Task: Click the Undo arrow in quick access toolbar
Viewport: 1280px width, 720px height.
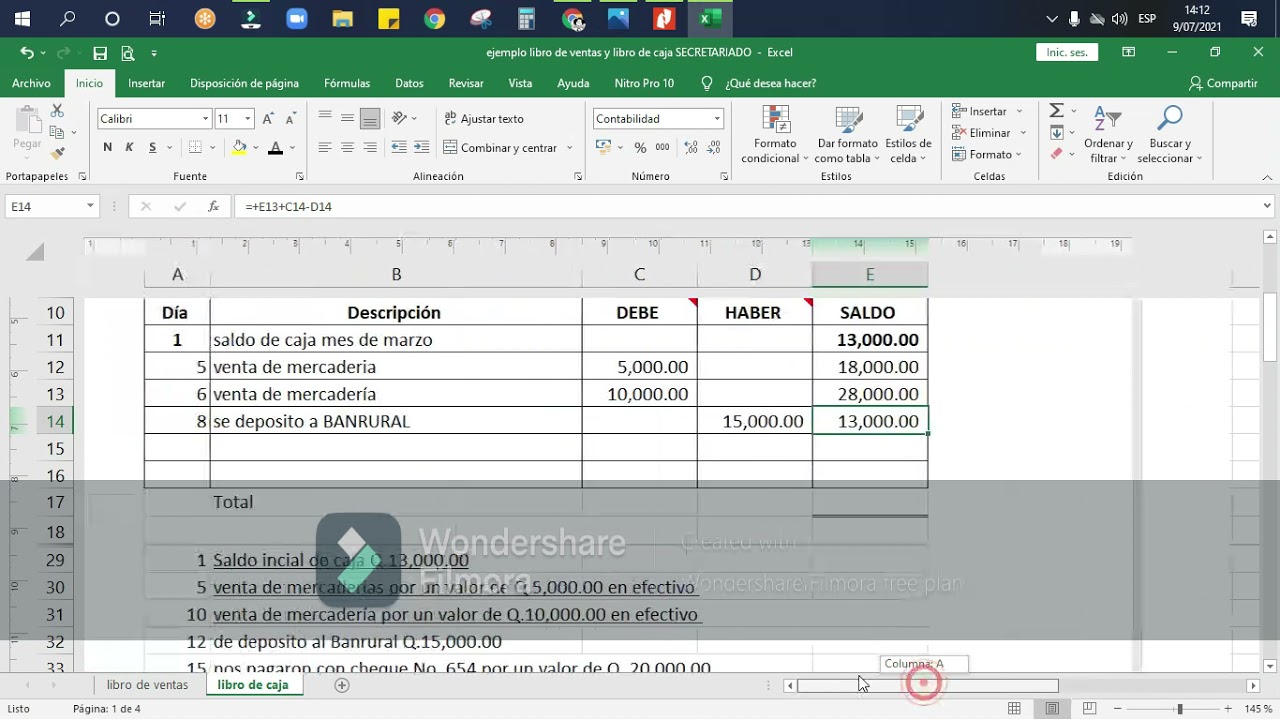Action: 27,53
